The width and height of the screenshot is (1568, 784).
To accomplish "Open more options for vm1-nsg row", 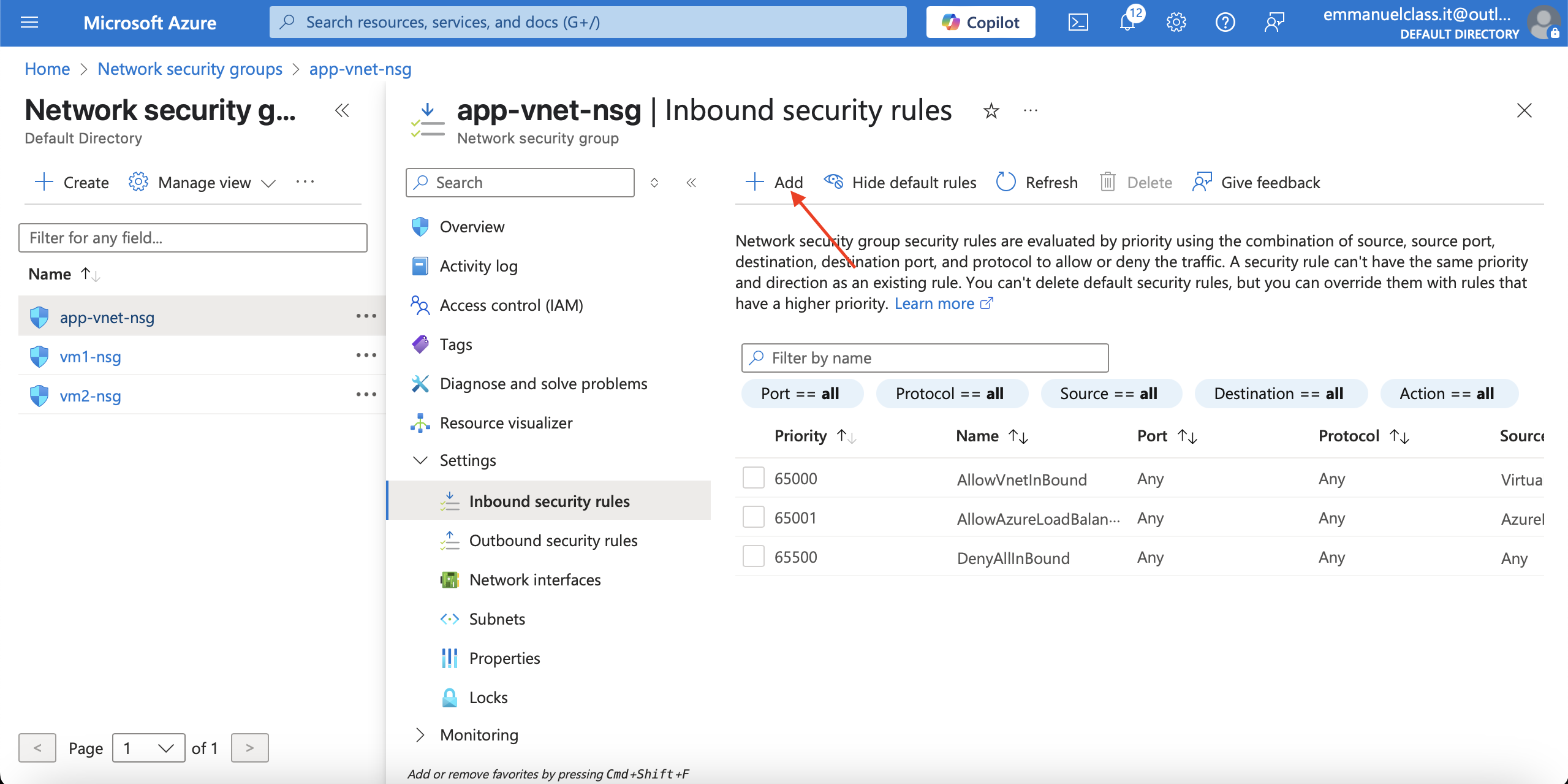I will (x=366, y=356).
